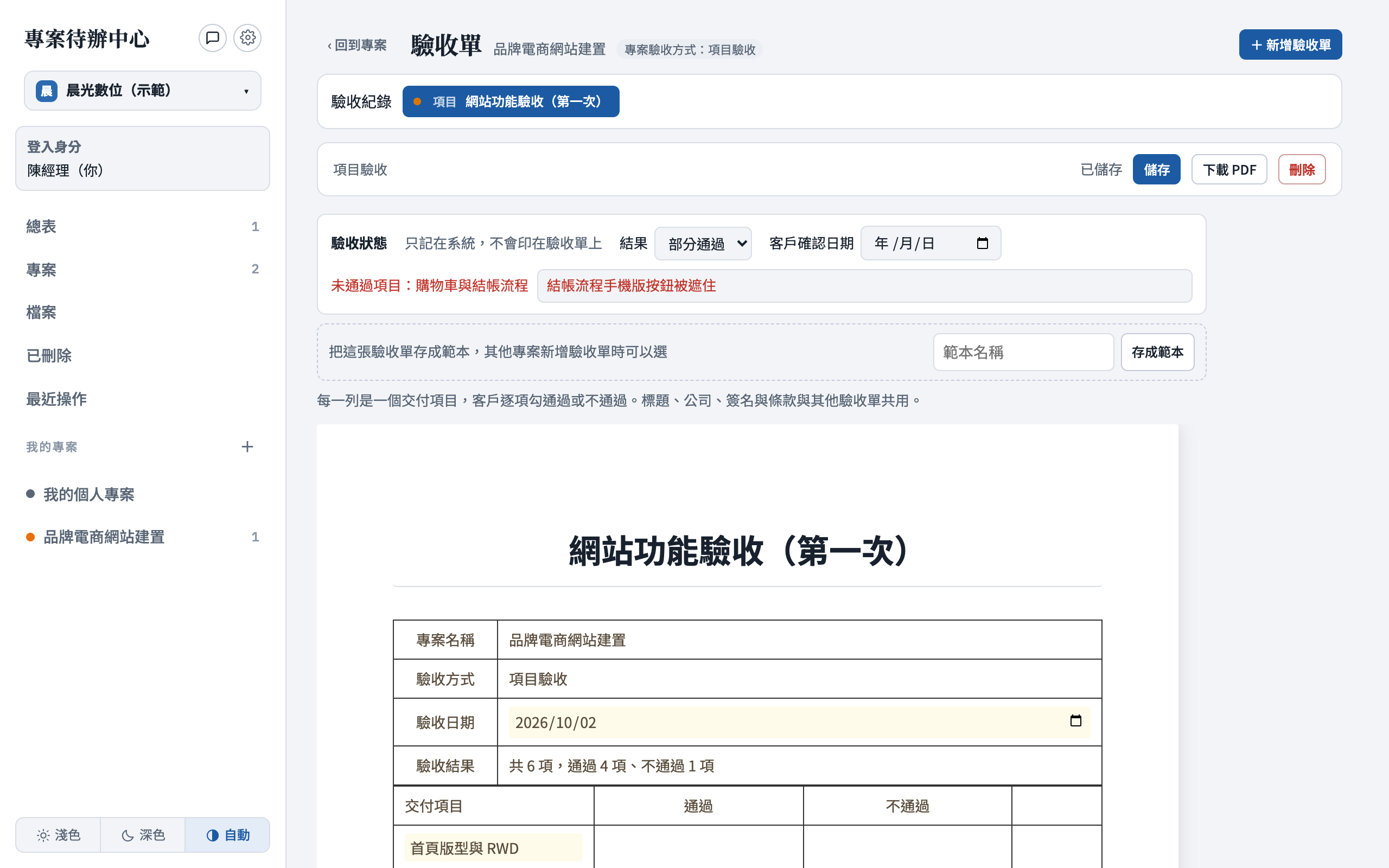1389x868 pixels.
Task: Select 我的個人專案 project
Action: pos(142,494)
